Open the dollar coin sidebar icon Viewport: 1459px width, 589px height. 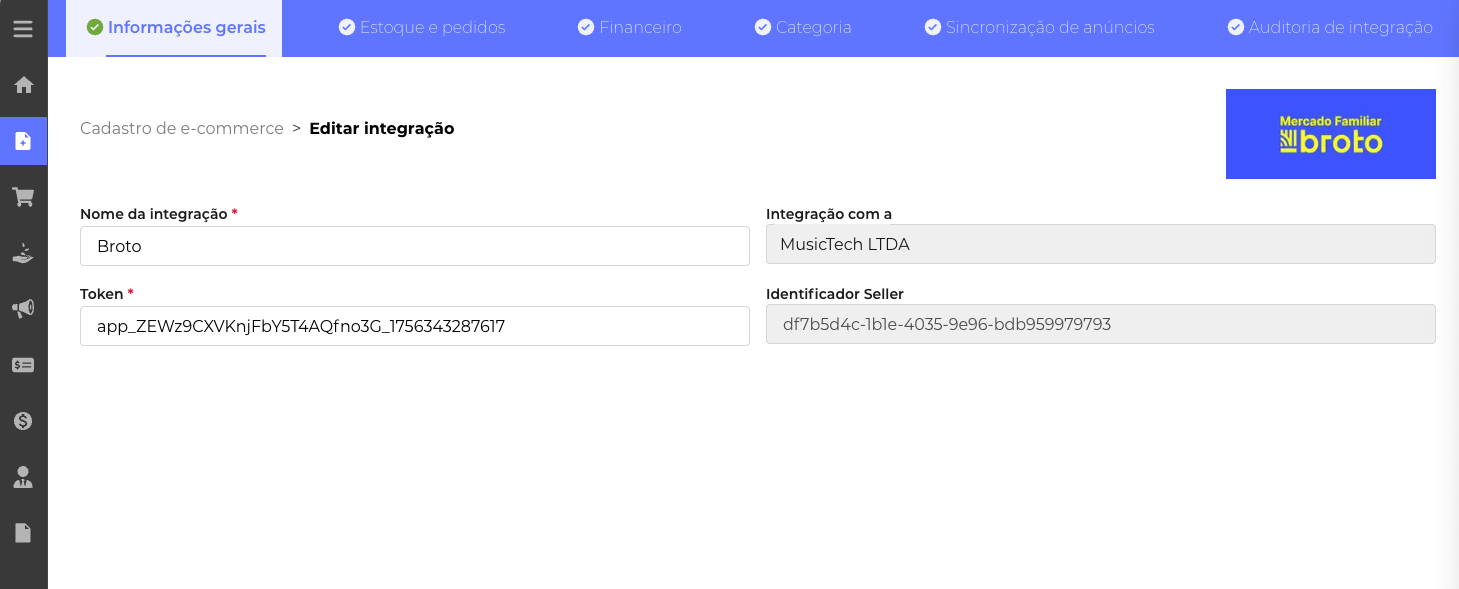point(23,421)
